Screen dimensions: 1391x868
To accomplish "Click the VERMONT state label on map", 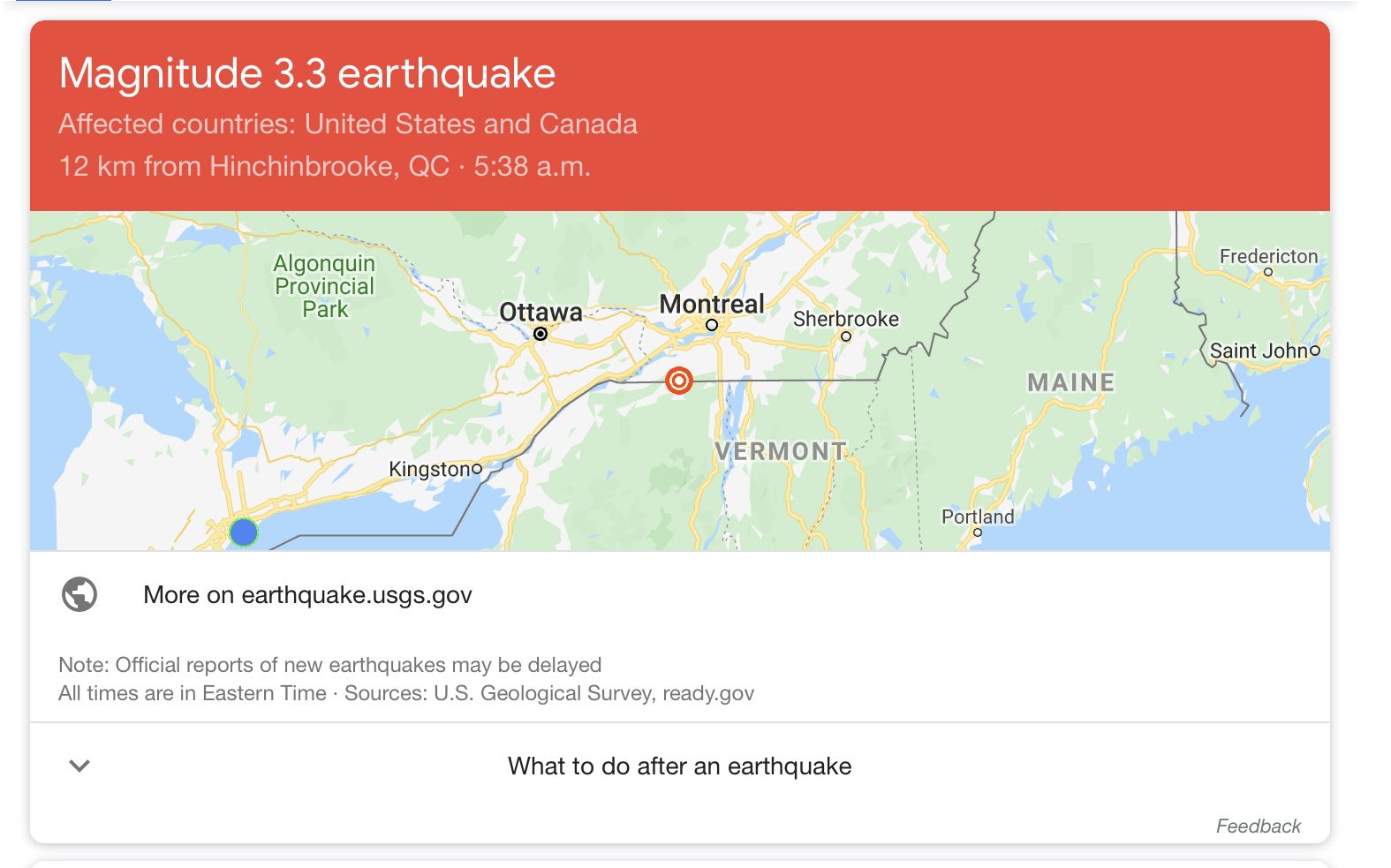I will click(x=781, y=451).
